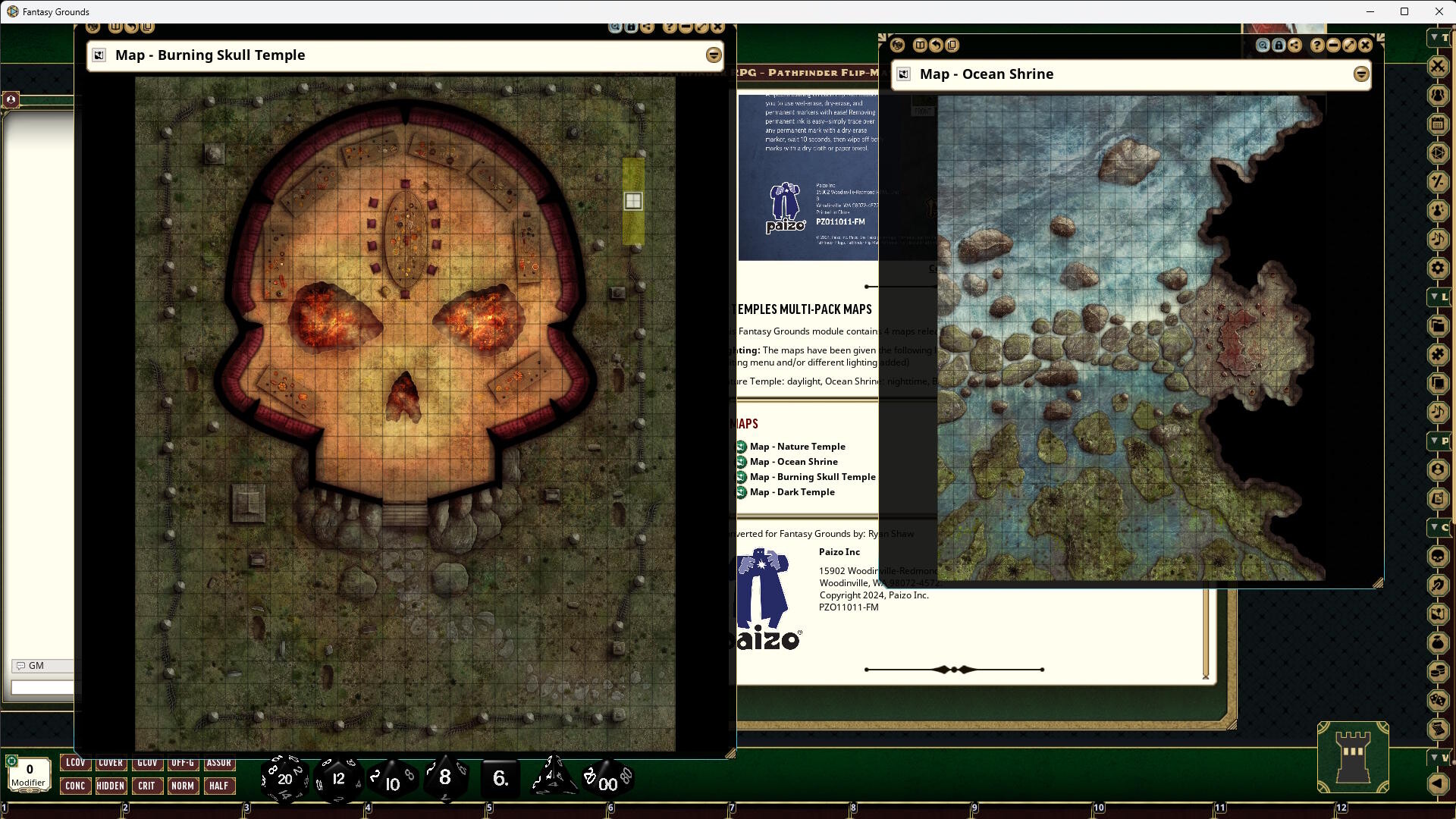Click the d8 die
The height and width of the screenshot is (819, 1456).
click(445, 777)
